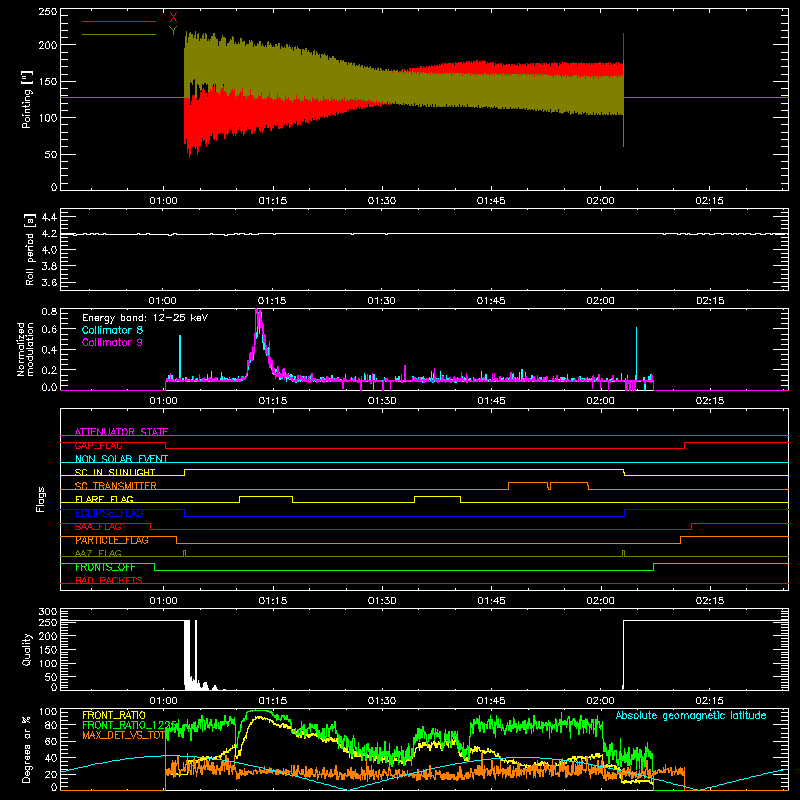The image size is (800, 800).
Task: Click the FLARE_FLAG label
Action: coord(104,499)
